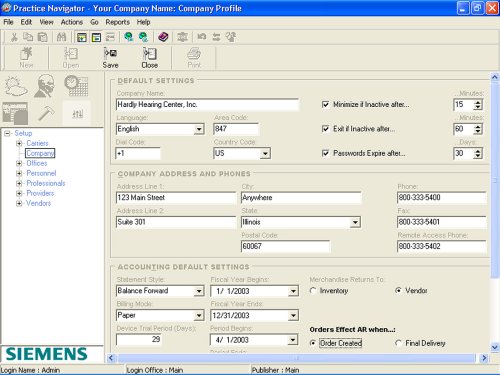Screen dimensions: 500x375
Task: Click the grayed Open toolbar button
Action: [x=71, y=58]
